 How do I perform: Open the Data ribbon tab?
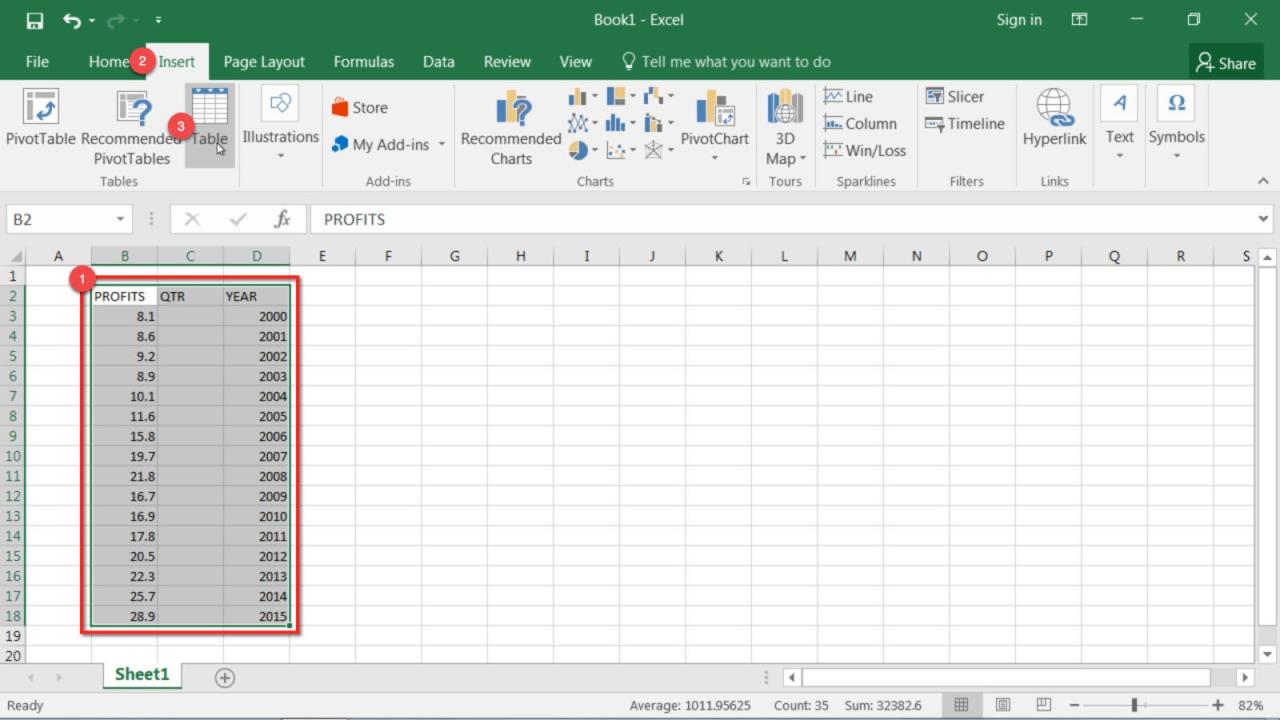pyautogui.click(x=438, y=61)
